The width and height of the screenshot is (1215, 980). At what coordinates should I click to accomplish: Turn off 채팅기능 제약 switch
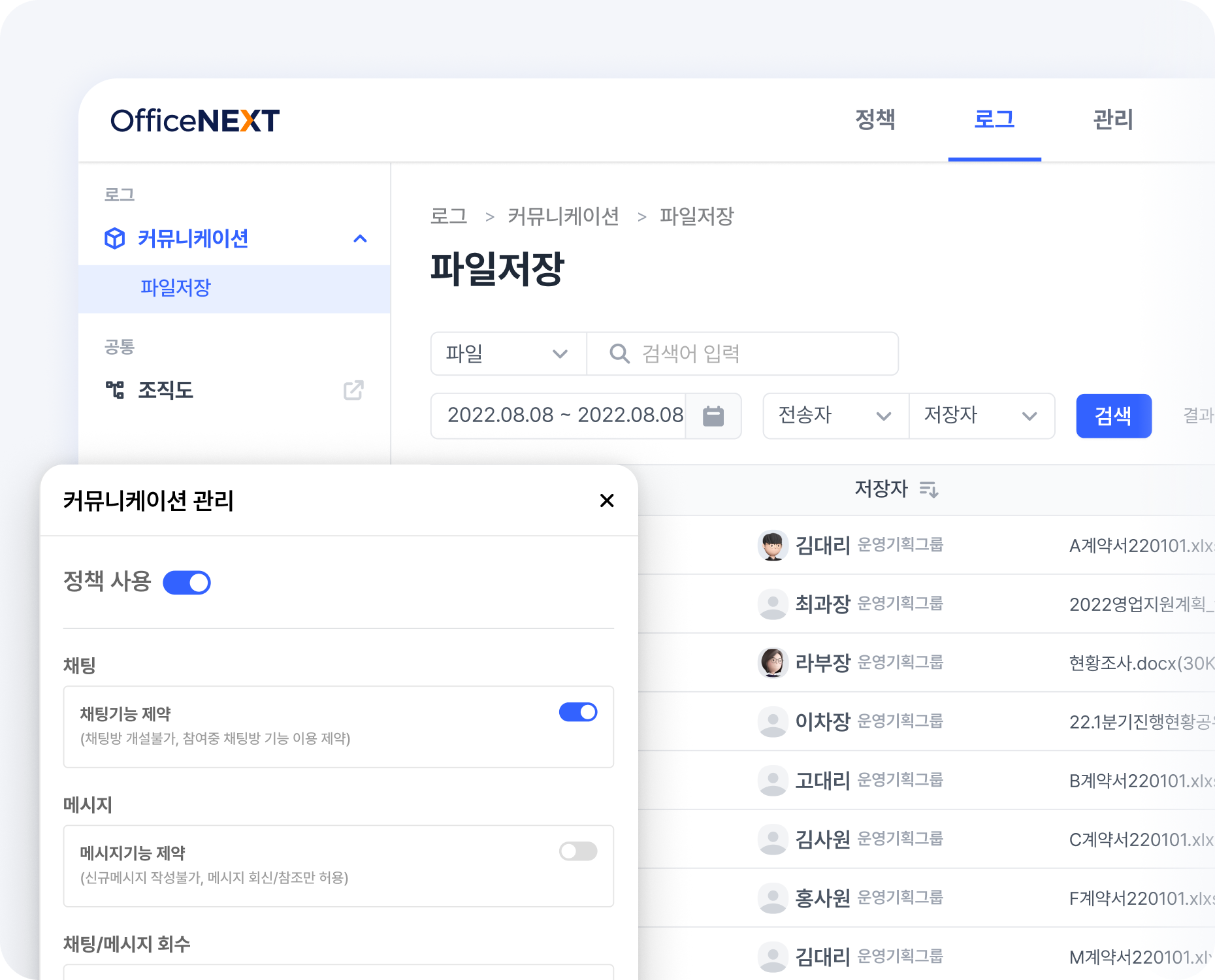point(577,712)
